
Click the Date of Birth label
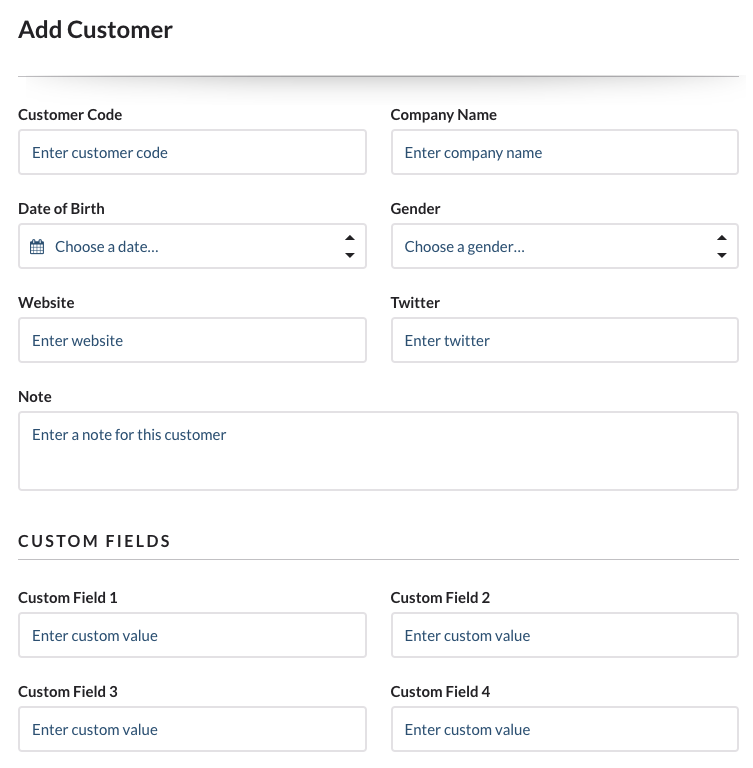(61, 209)
